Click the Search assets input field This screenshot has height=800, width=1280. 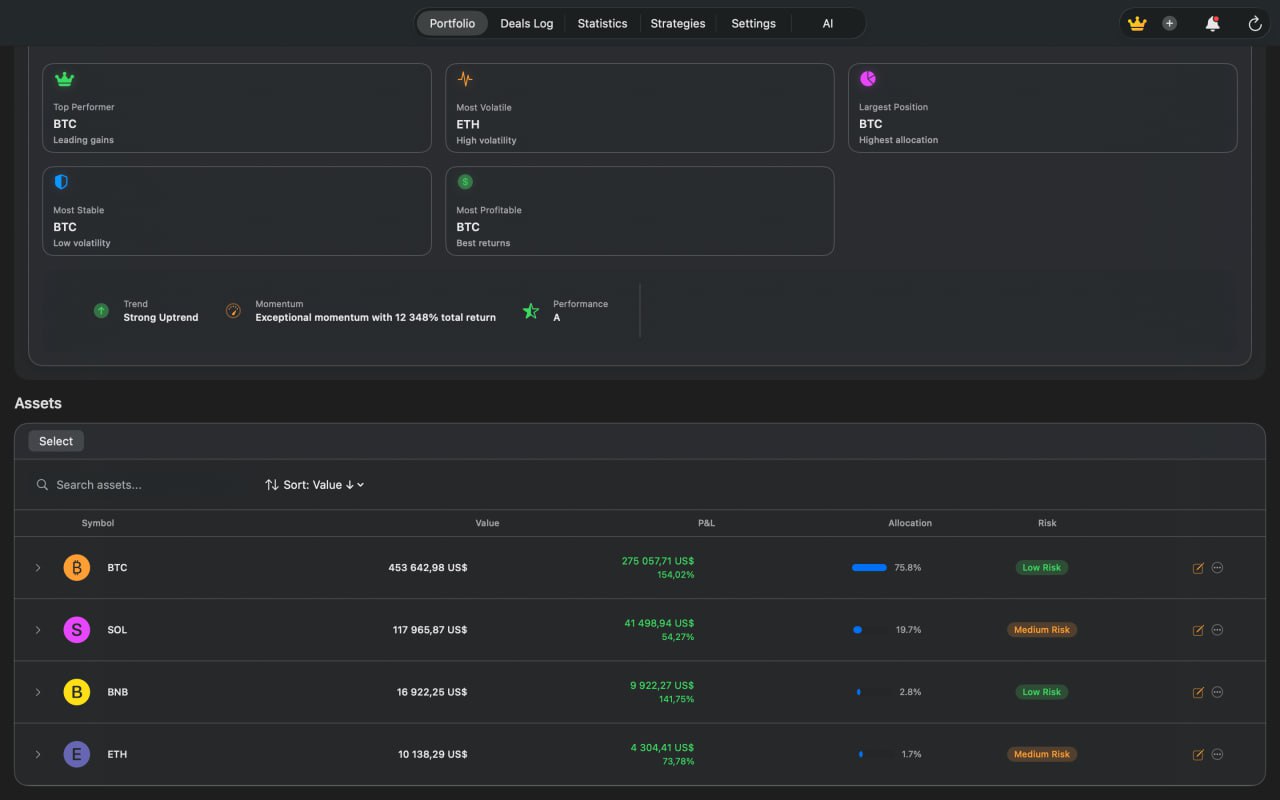tap(140, 485)
